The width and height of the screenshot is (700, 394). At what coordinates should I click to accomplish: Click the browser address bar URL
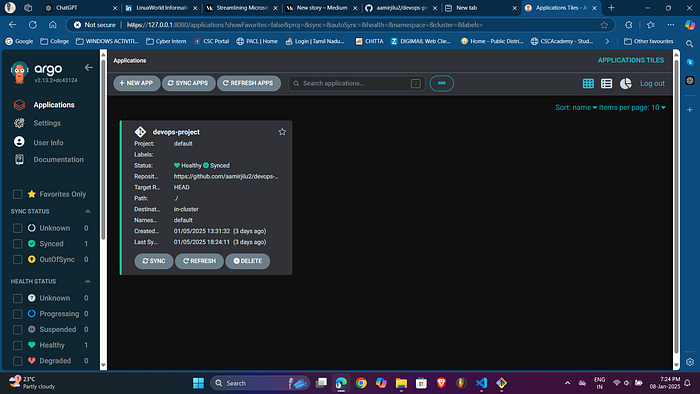coord(304,25)
